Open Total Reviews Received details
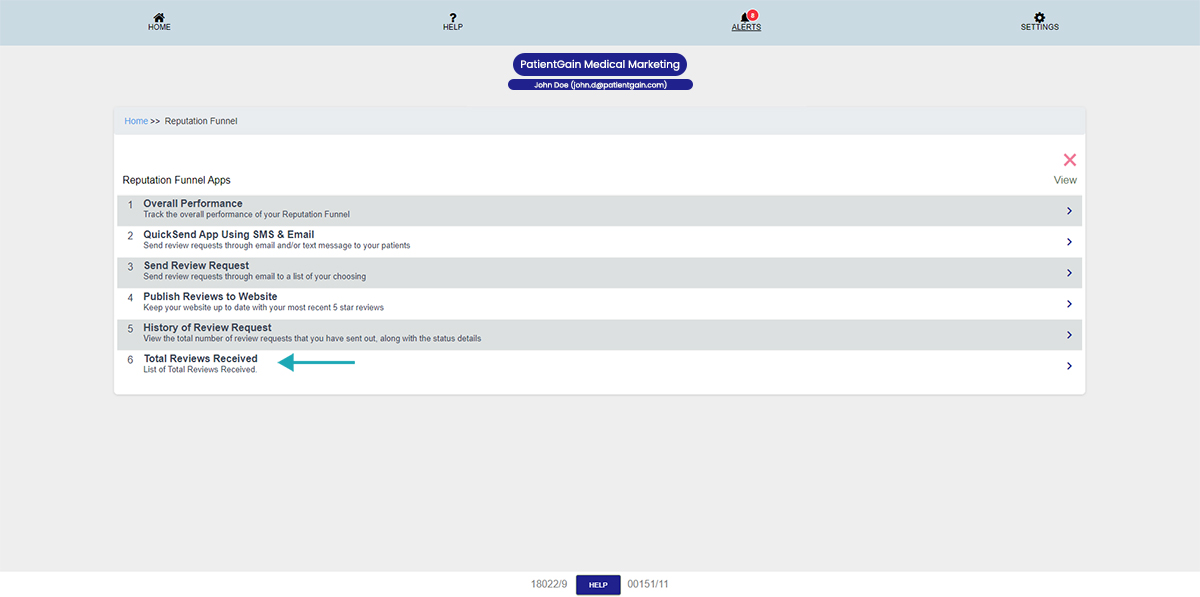This screenshot has width=1200, height=597. (1069, 365)
